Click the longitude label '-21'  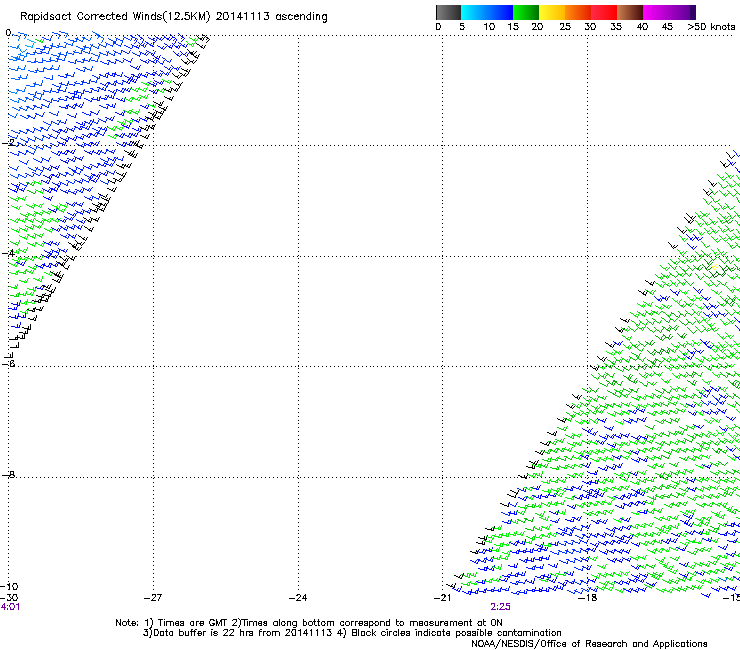tap(442, 598)
